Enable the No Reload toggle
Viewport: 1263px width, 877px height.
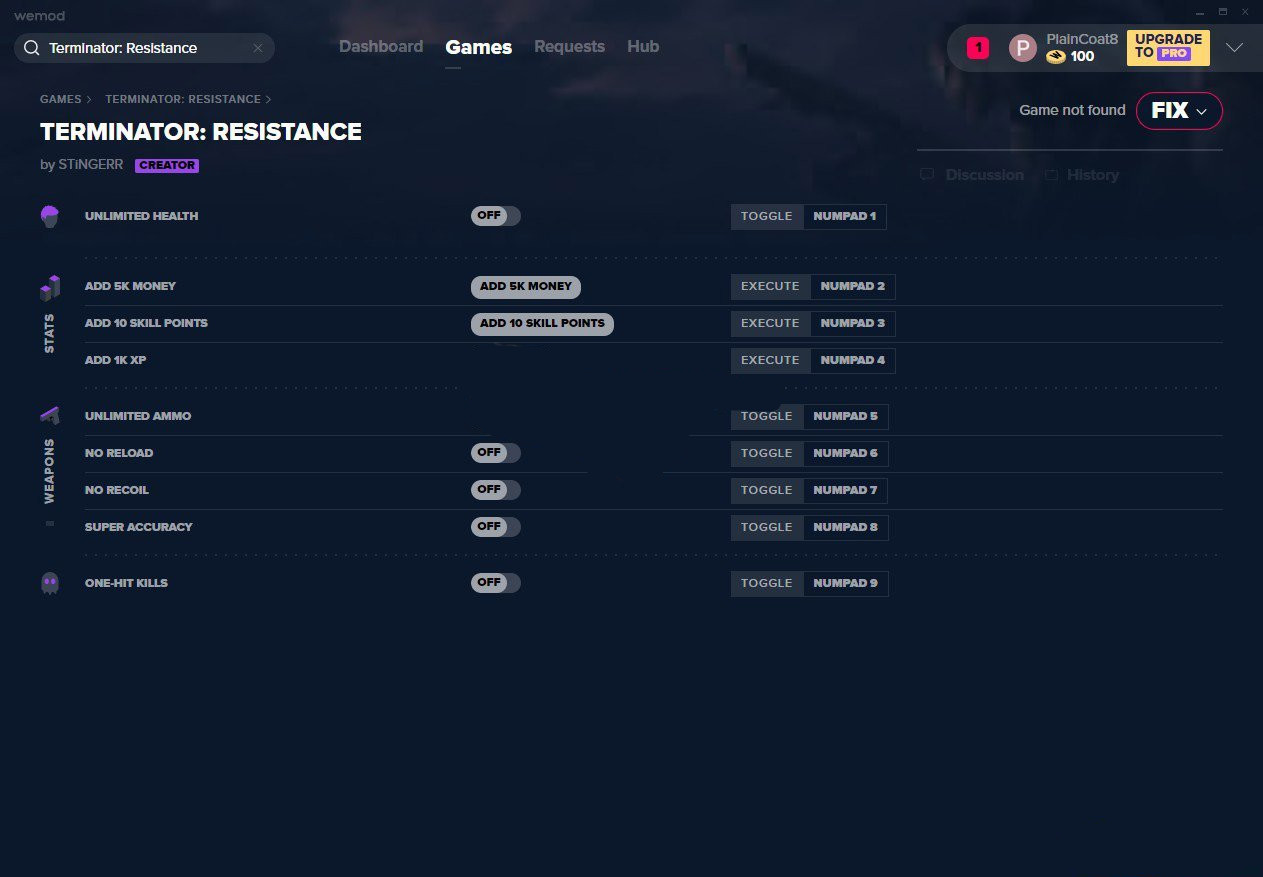496,453
